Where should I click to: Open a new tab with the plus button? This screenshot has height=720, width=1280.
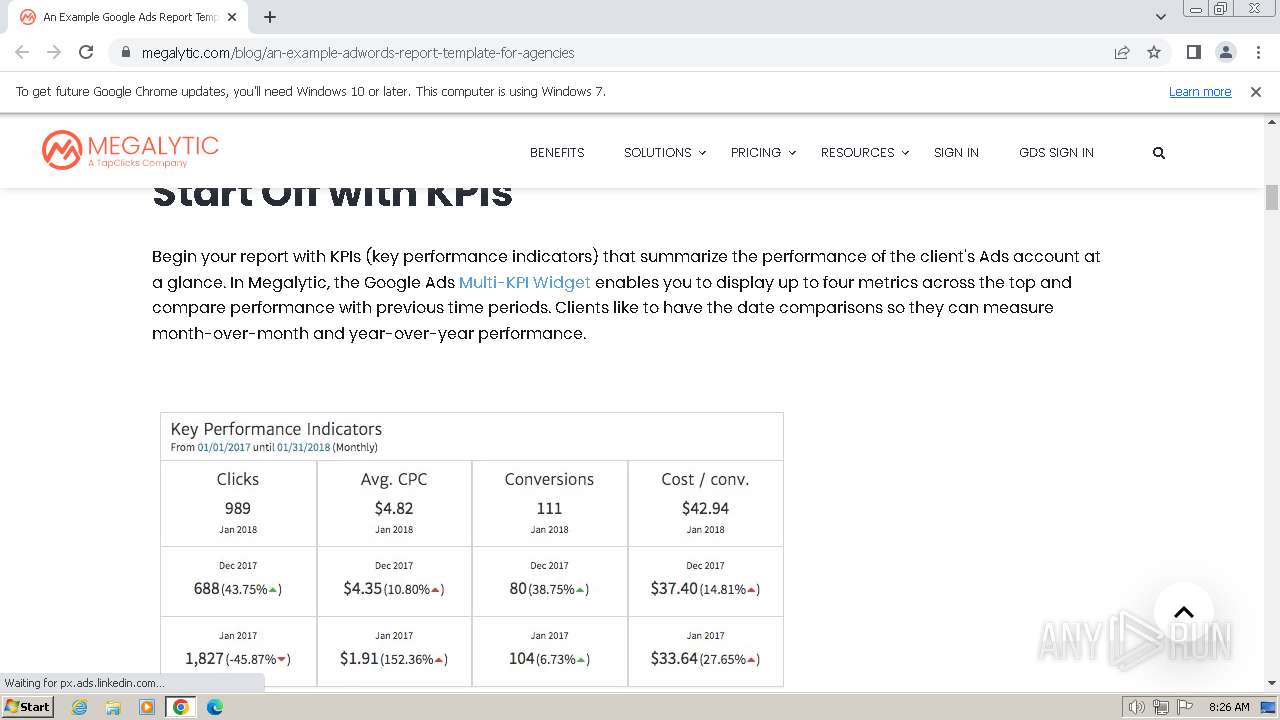[270, 17]
